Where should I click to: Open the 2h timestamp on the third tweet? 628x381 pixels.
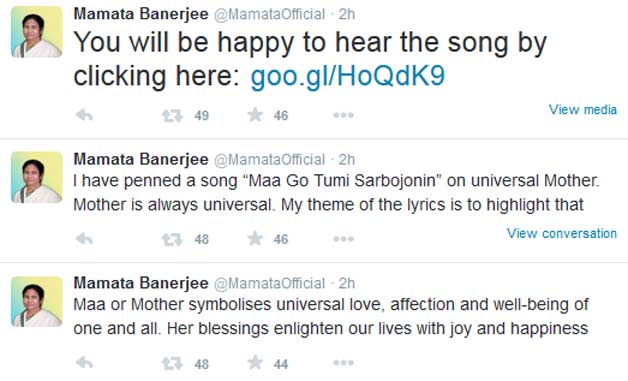coord(346,283)
